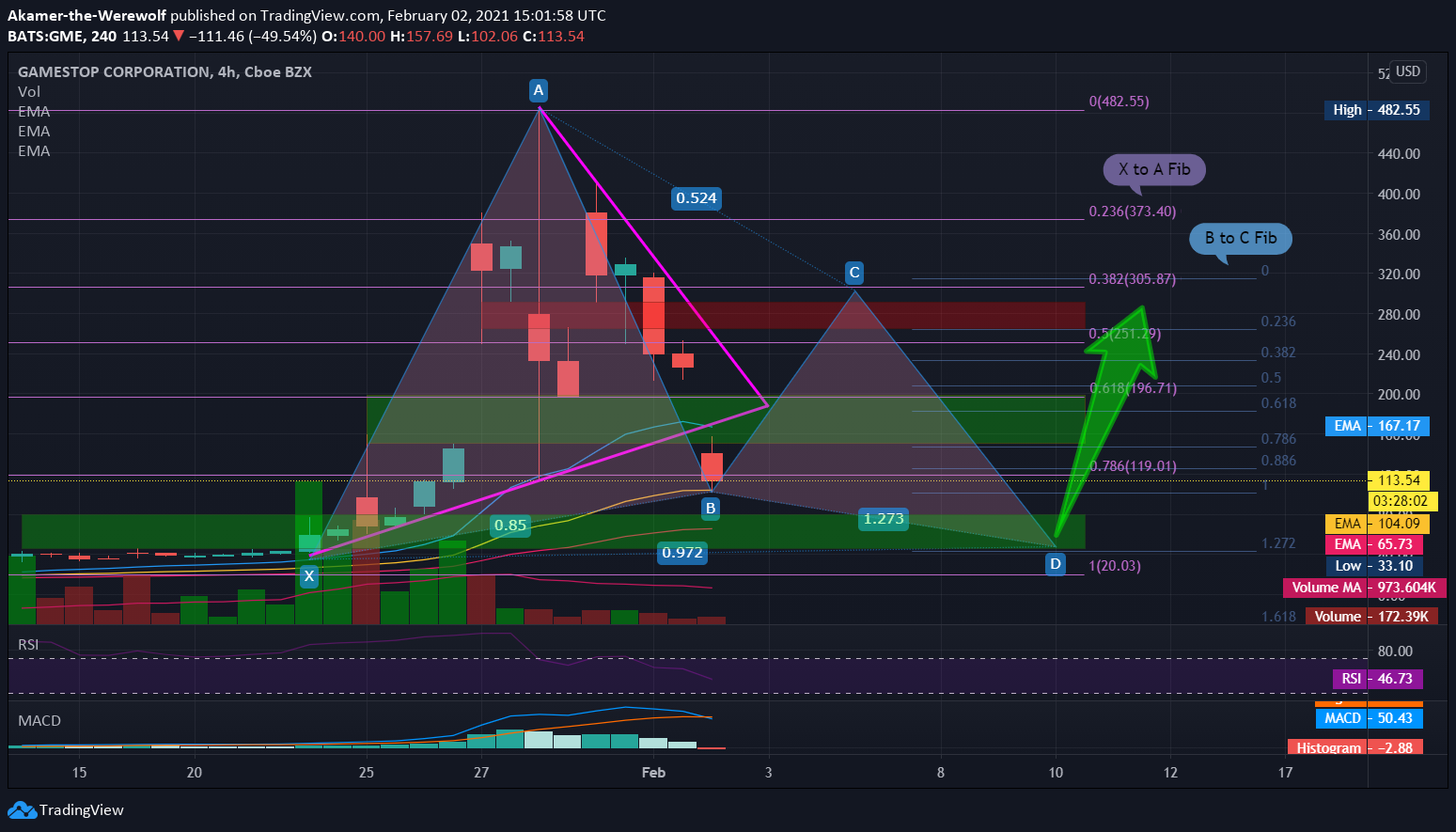
Task: Click the 0.5(251.29) Fib level label
Action: click(1124, 334)
